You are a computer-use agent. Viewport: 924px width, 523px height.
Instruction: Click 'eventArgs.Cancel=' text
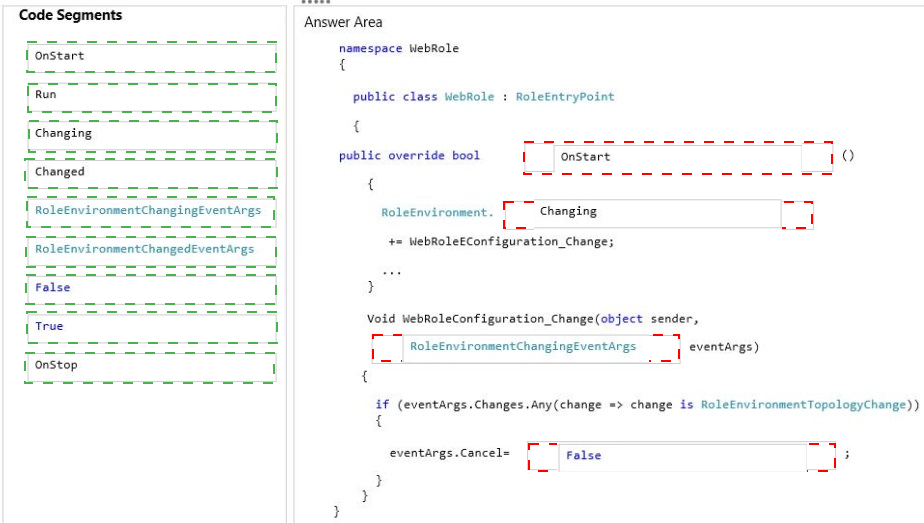point(449,453)
